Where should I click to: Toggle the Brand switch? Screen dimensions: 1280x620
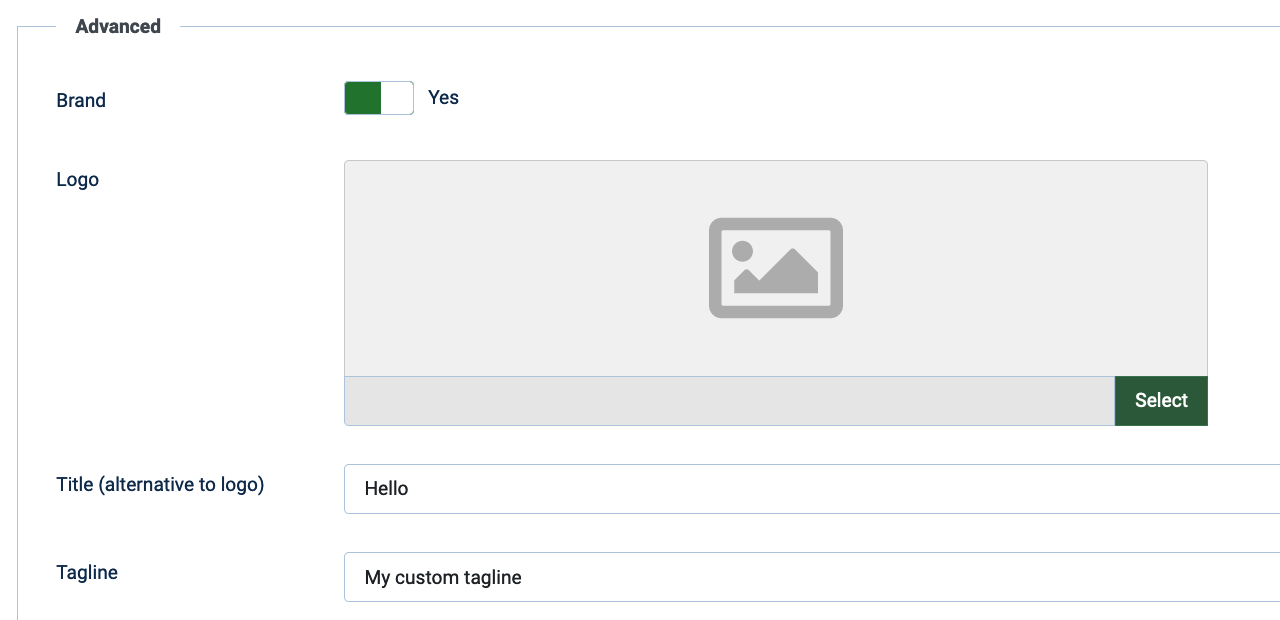tap(379, 98)
